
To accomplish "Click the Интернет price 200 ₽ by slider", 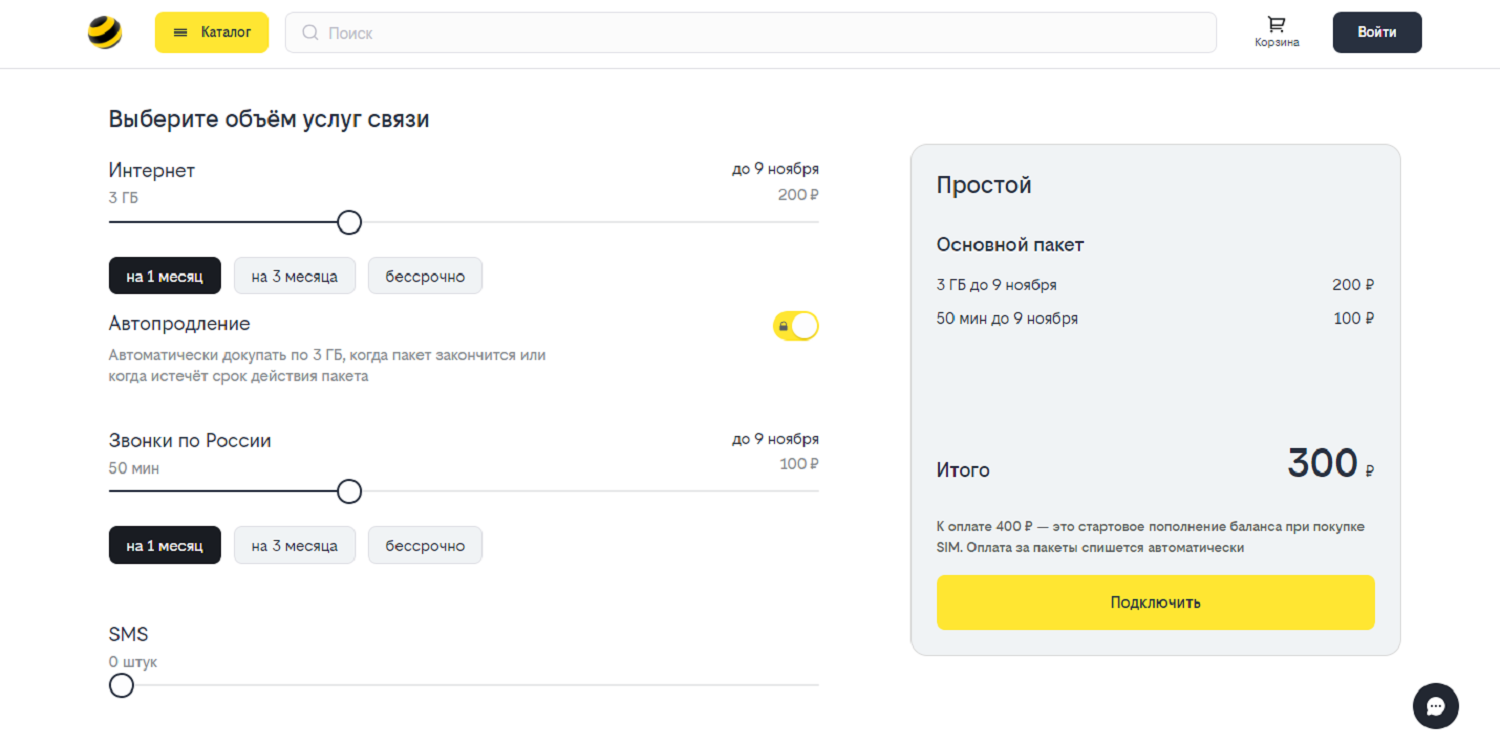I will [x=798, y=195].
